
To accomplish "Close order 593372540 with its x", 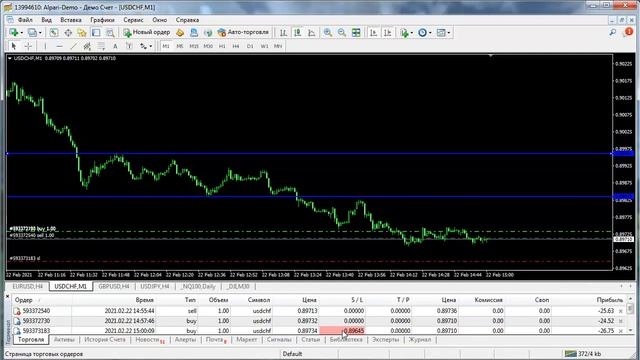I will 621,311.
